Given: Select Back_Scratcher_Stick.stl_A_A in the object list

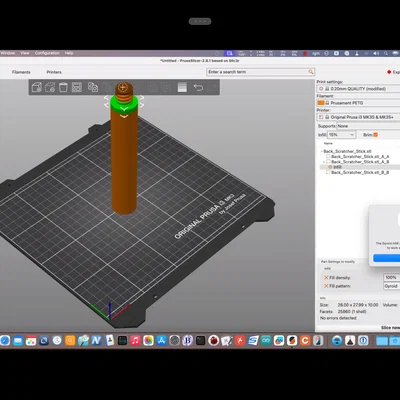Looking at the screenshot, I should 360,156.
